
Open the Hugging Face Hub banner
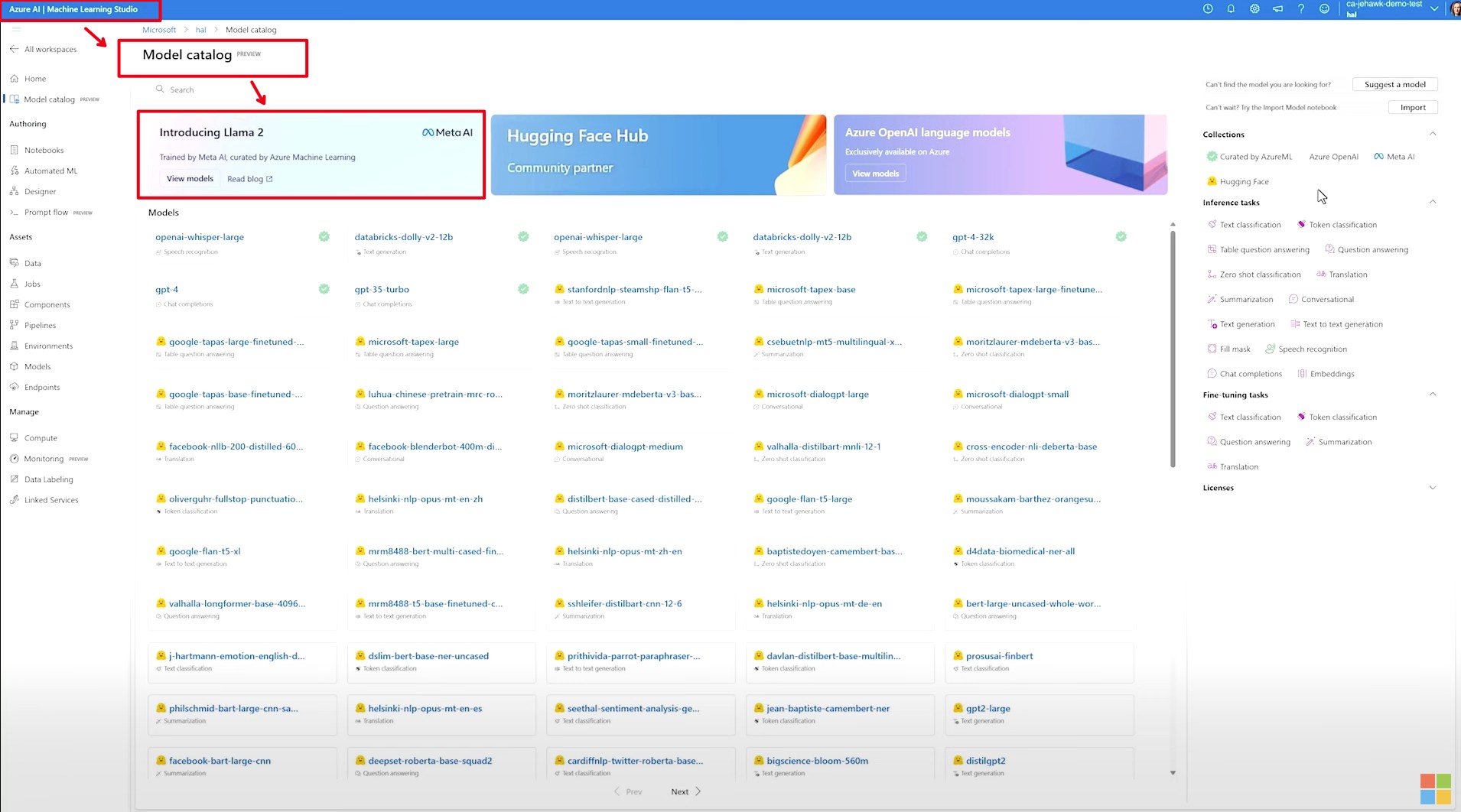coord(658,154)
